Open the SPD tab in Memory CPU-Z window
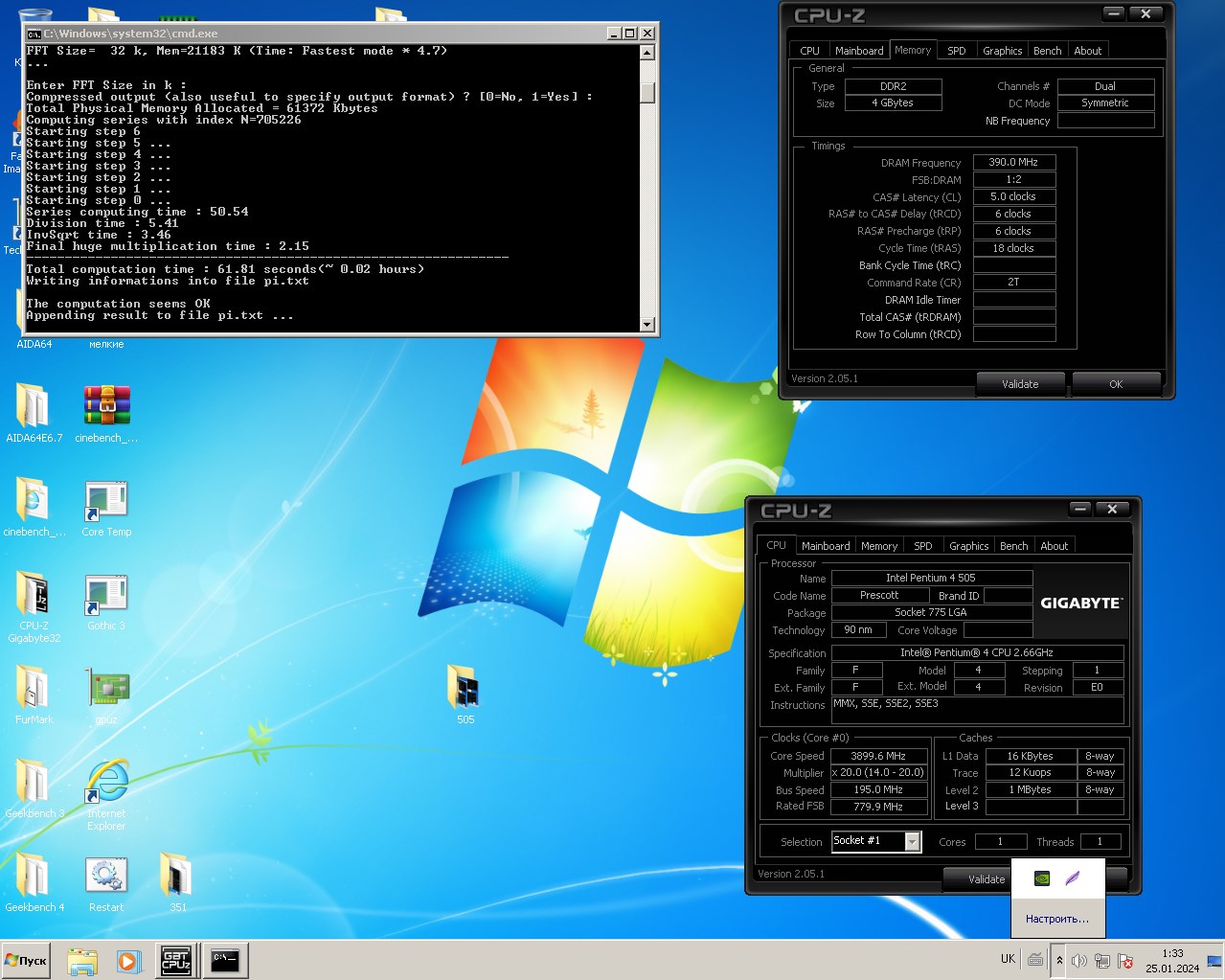The width and height of the screenshot is (1225, 980). click(x=956, y=51)
